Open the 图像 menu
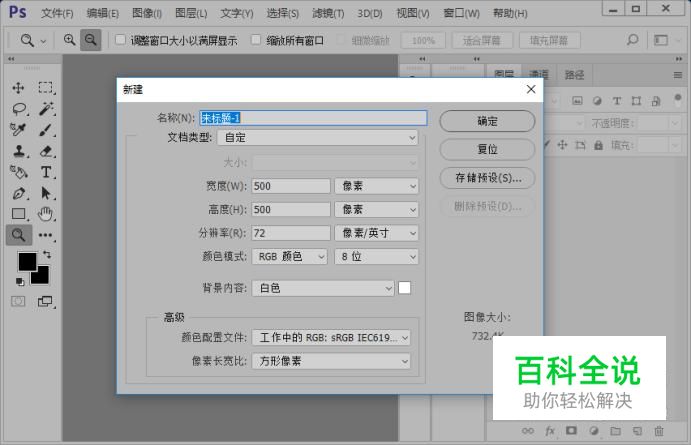The width and height of the screenshot is (691, 445). (147, 13)
